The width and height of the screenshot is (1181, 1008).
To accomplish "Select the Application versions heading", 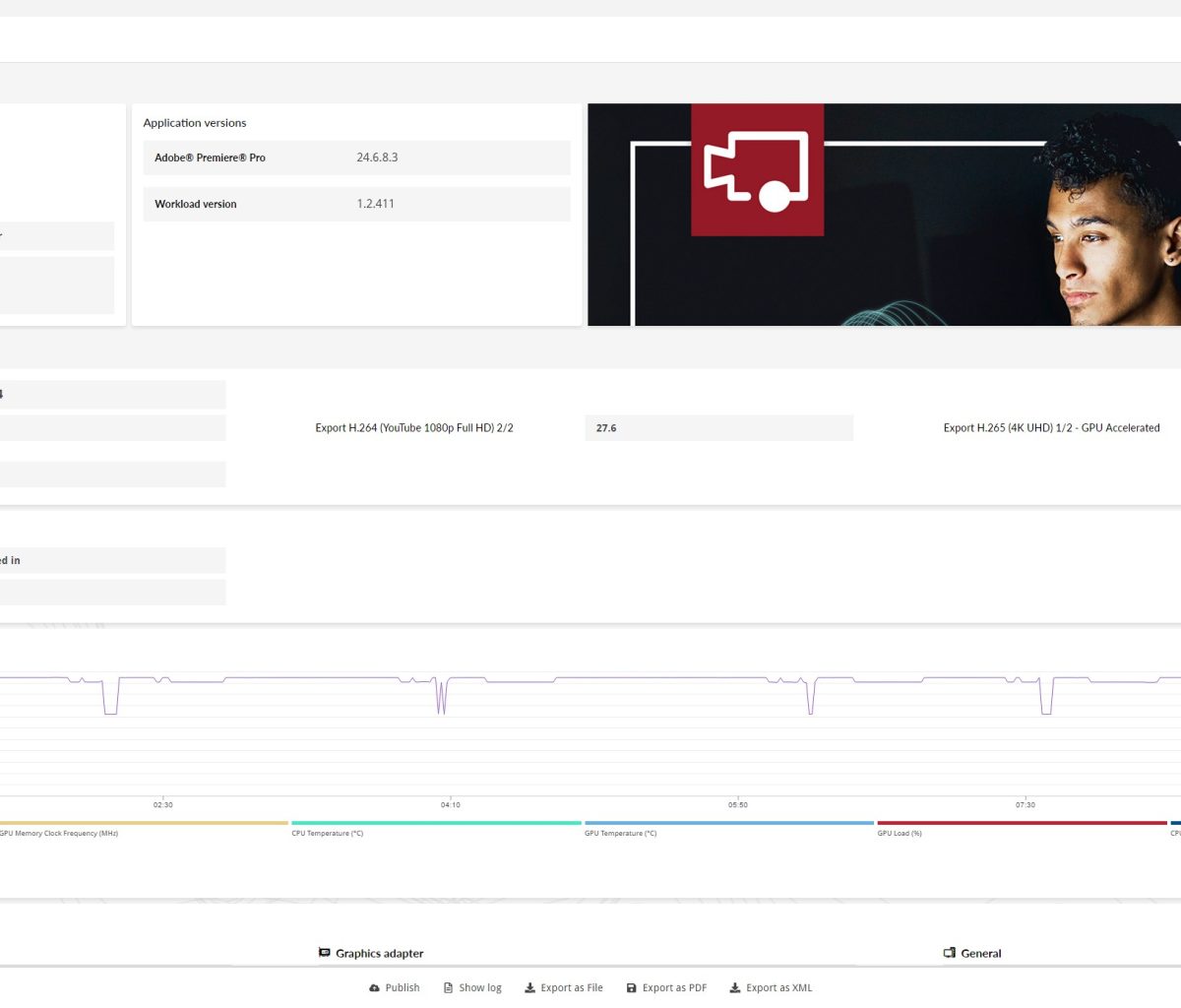I will [x=195, y=123].
